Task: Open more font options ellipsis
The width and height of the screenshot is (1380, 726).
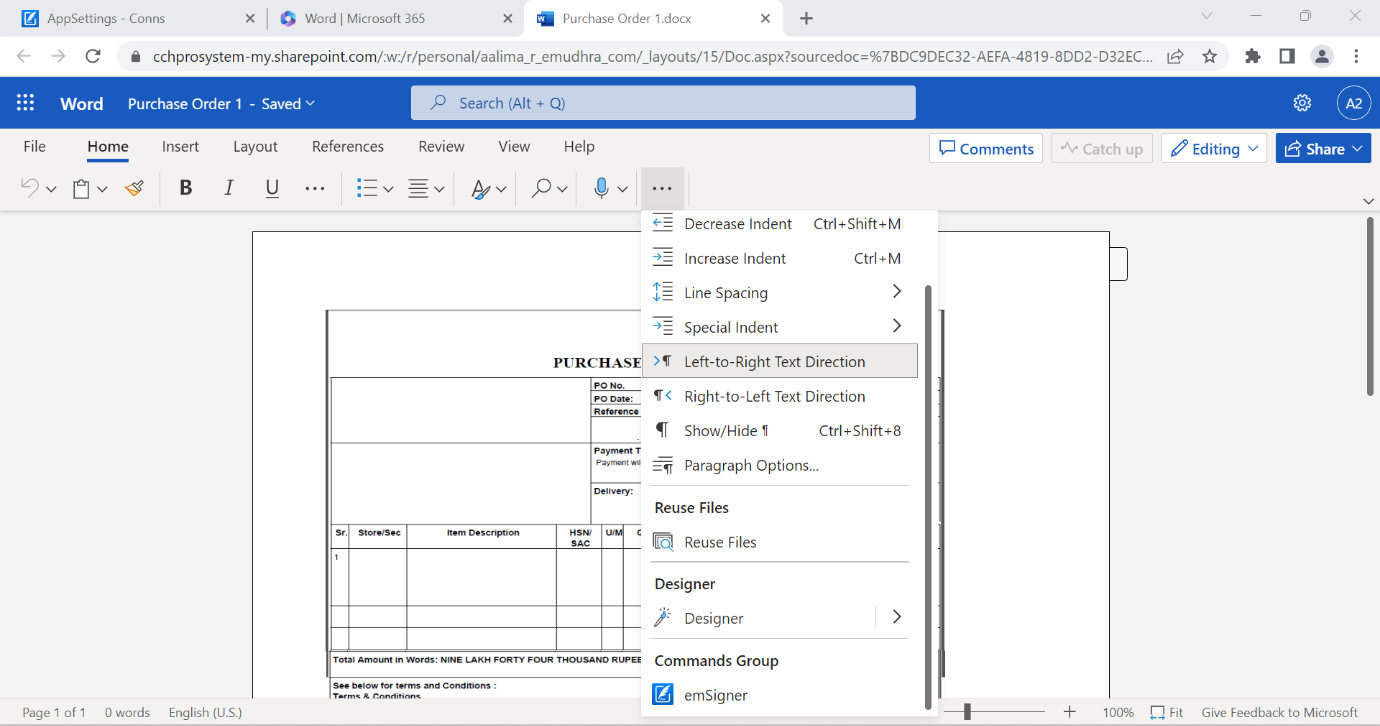Action: click(x=314, y=188)
